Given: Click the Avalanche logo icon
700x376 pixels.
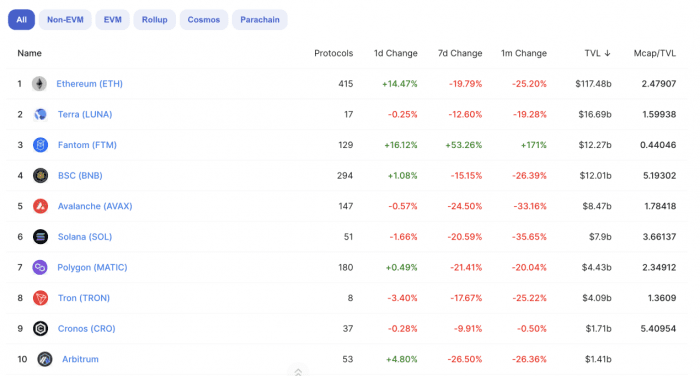Looking at the screenshot, I should (40, 206).
